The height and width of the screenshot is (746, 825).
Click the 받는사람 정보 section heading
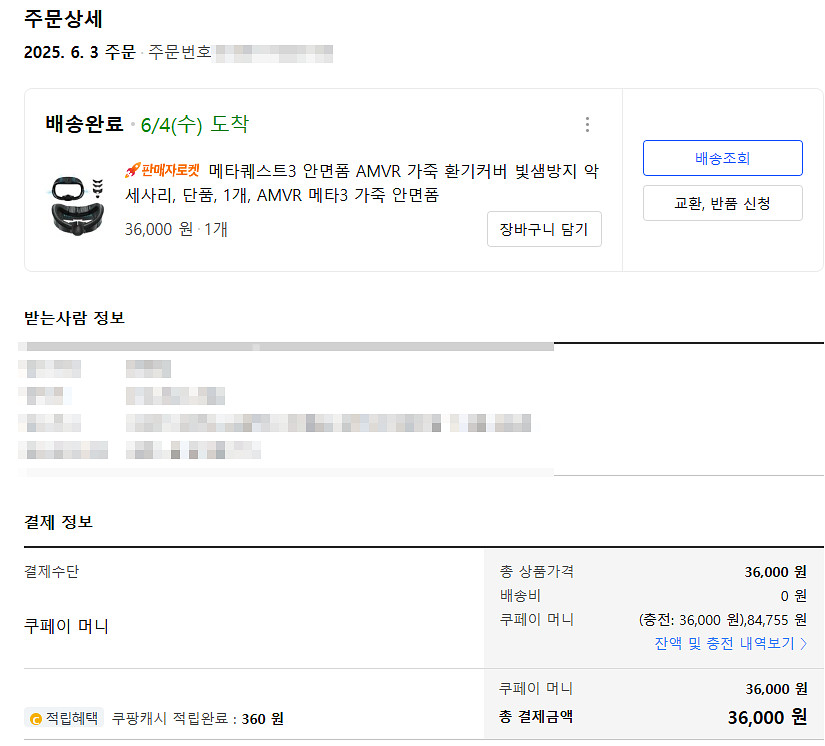point(74,318)
